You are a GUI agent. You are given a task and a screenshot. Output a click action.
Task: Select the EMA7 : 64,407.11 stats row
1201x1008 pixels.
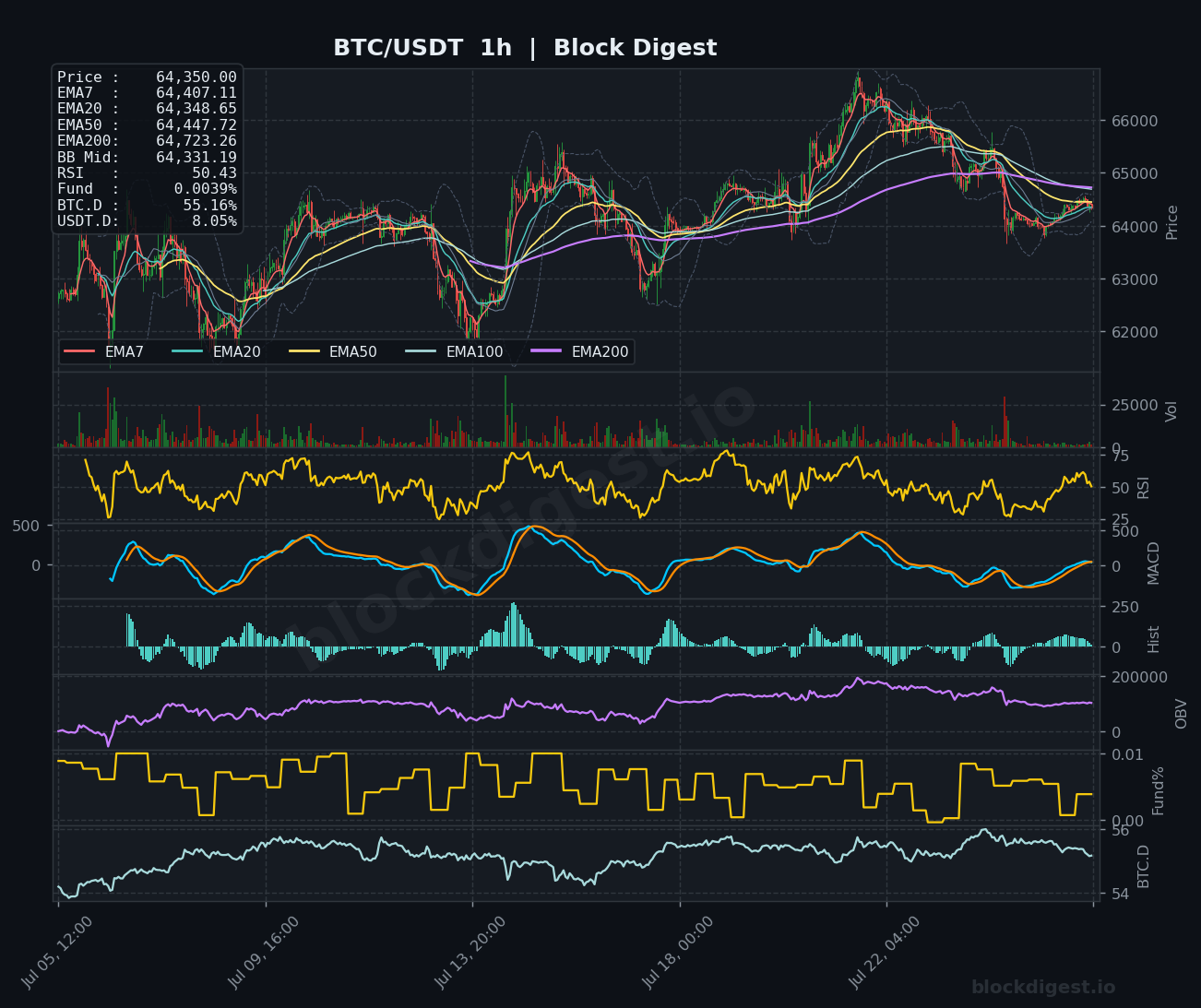pos(147,93)
